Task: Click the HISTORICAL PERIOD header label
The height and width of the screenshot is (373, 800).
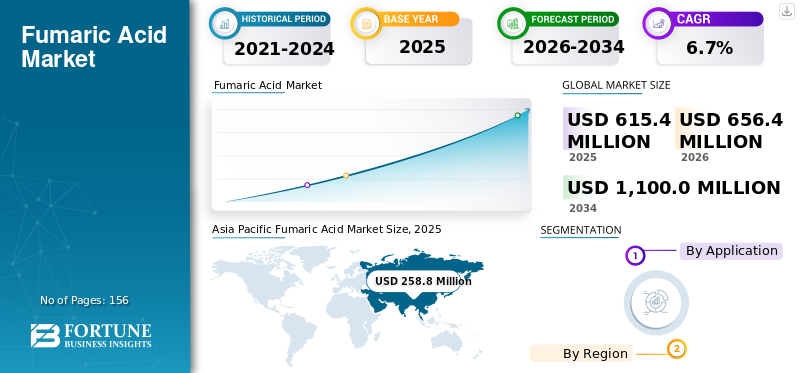Action: point(283,19)
